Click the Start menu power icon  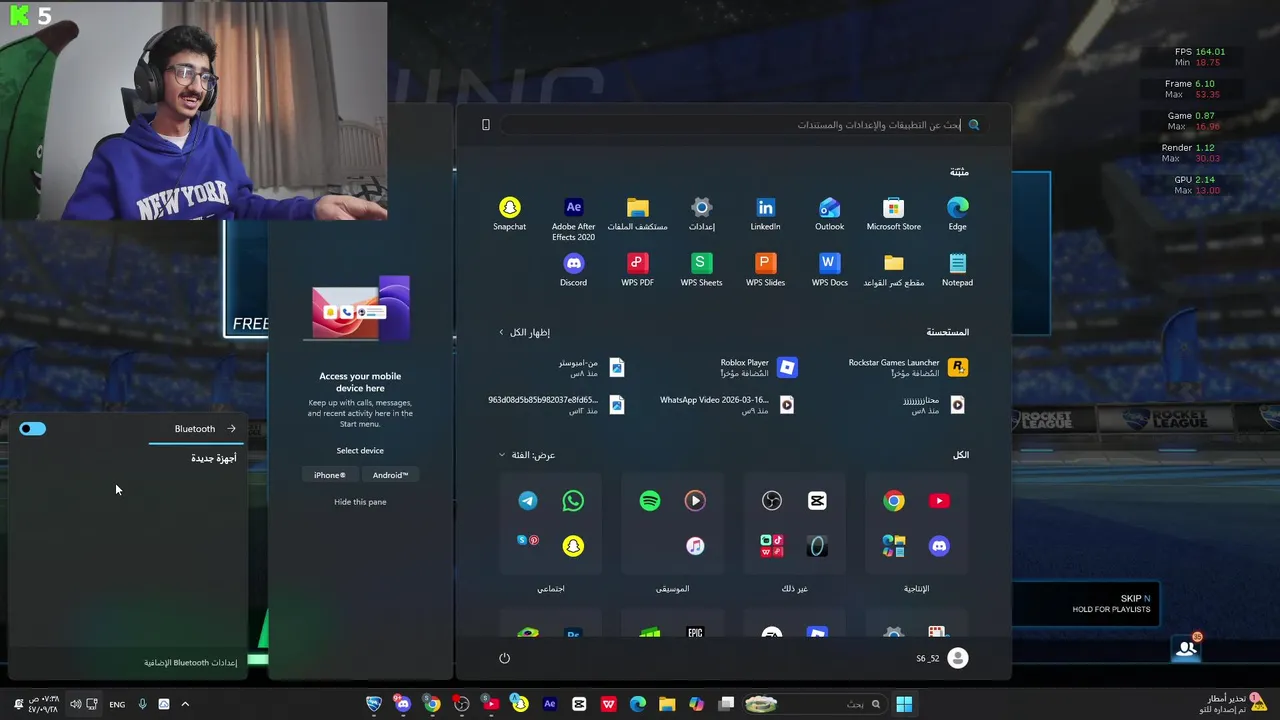tap(504, 658)
